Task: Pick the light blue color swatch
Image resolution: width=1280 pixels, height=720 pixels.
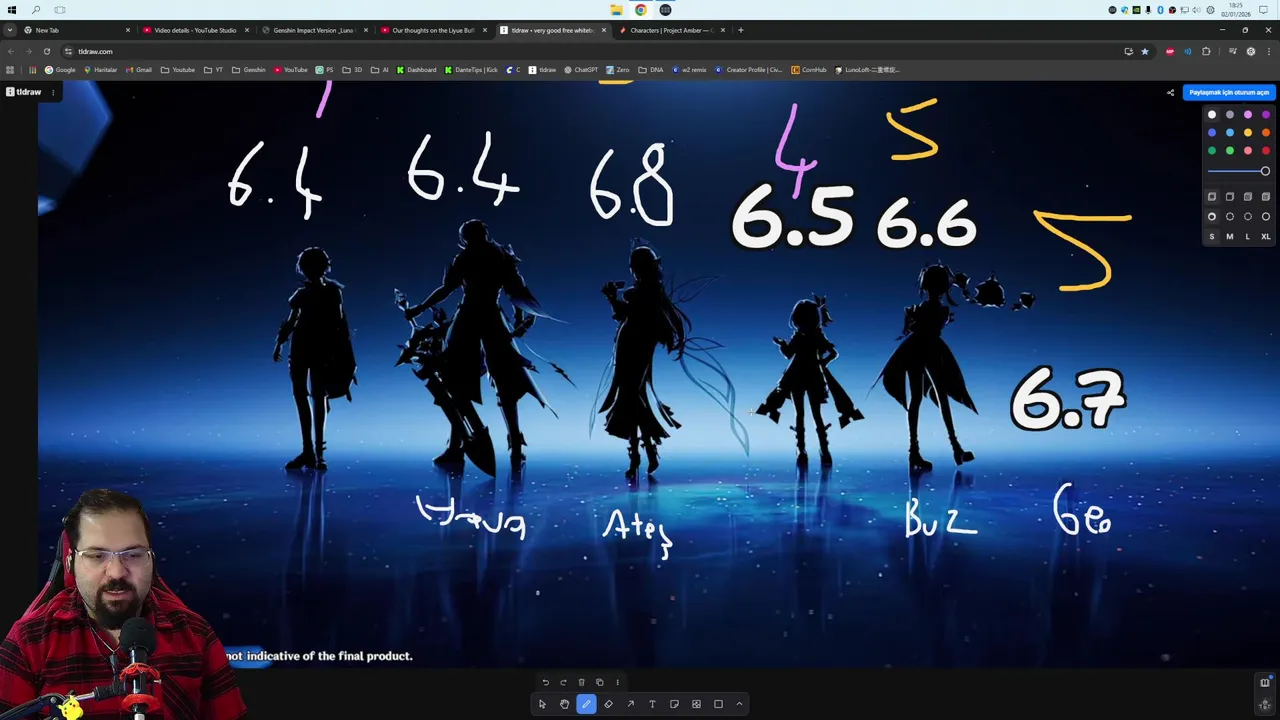Action: pyautogui.click(x=1230, y=133)
